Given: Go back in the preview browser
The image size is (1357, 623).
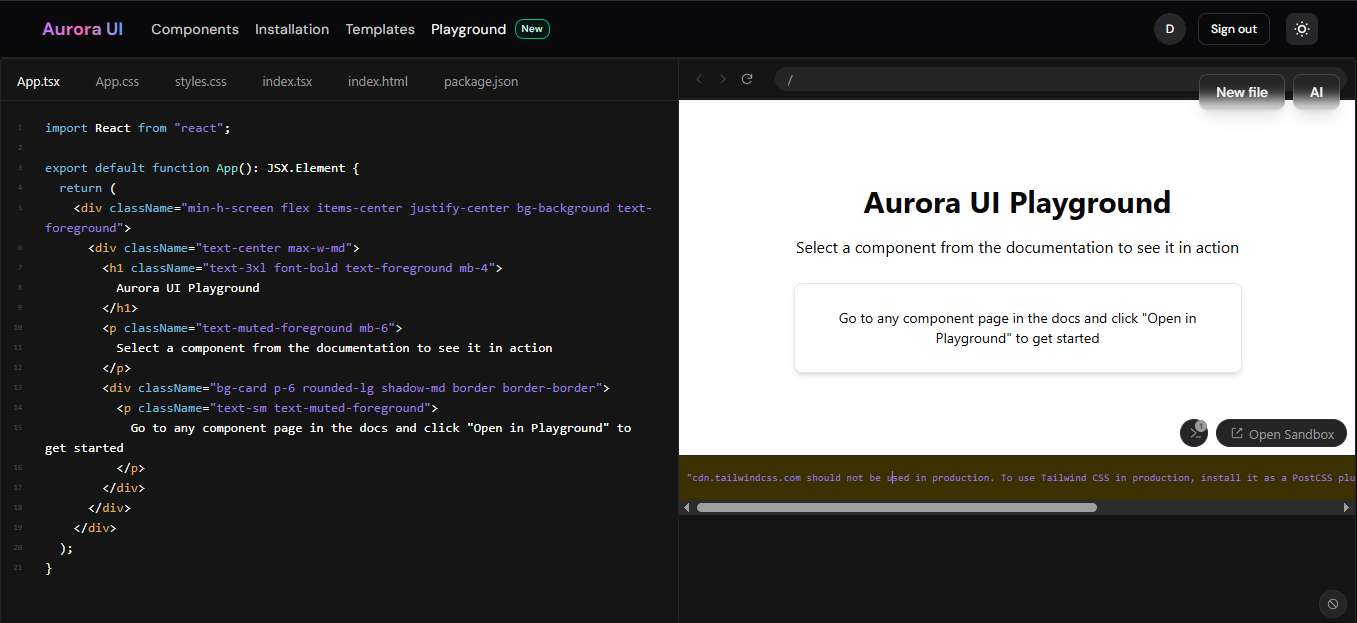Looking at the screenshot, I should (699, 79).
